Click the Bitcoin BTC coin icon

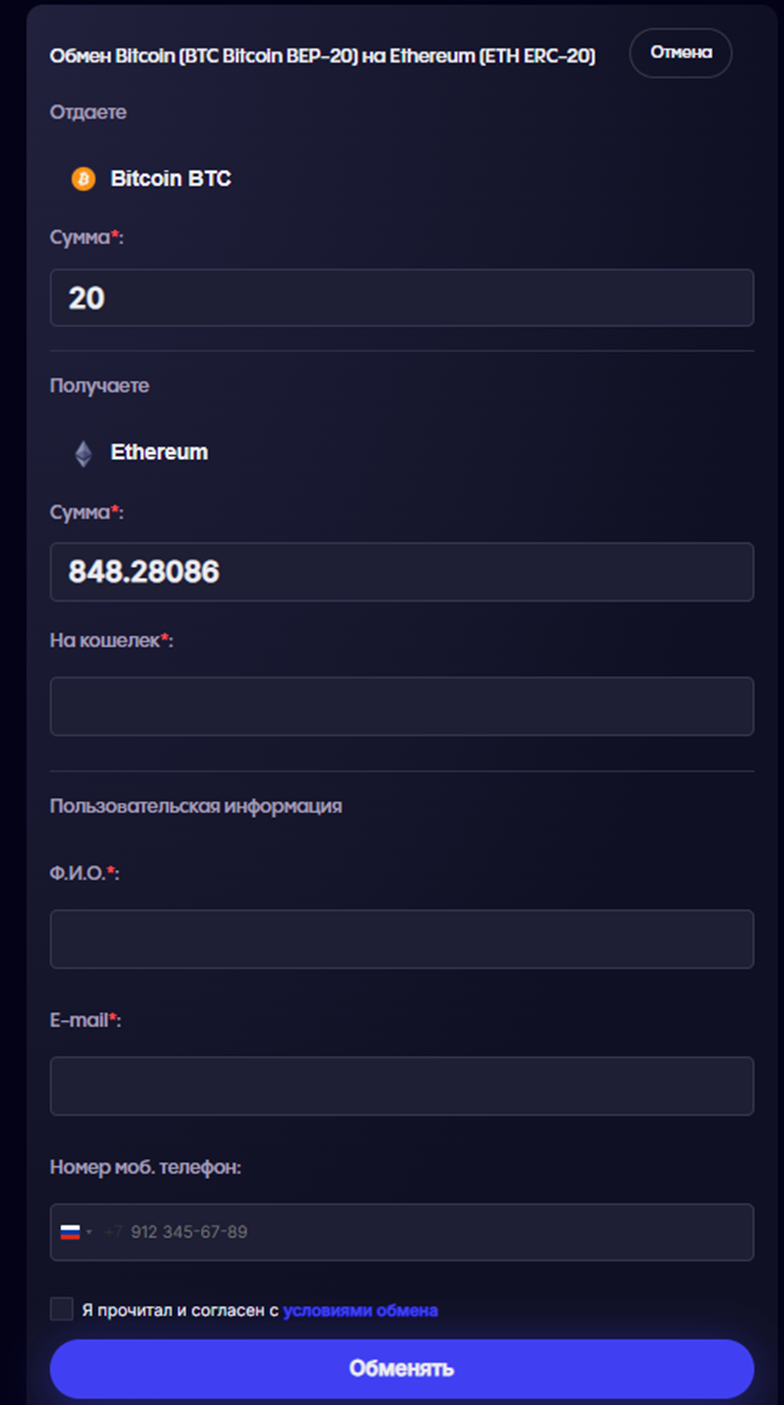84,179
